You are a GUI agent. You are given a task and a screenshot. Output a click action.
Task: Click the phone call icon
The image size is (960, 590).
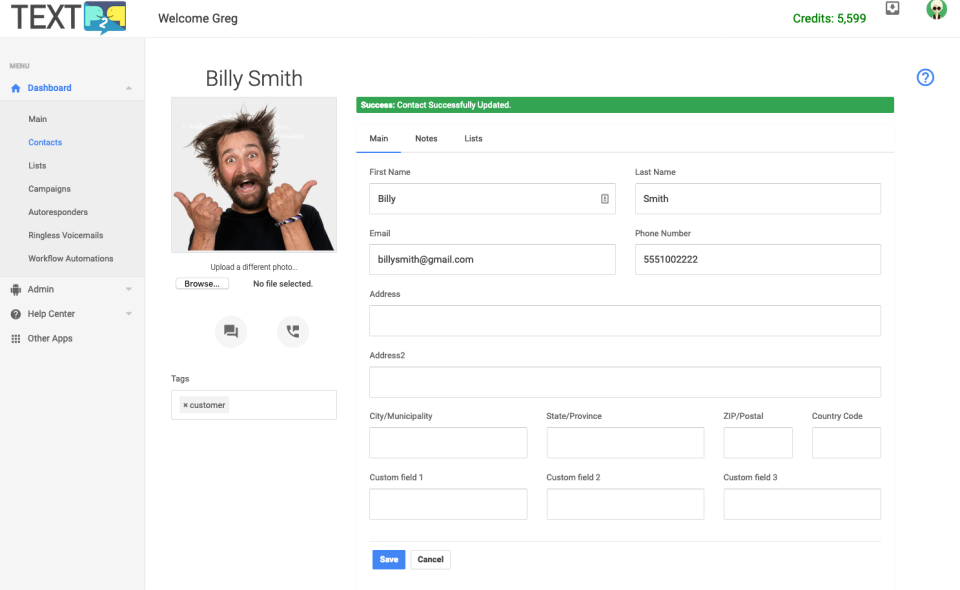point(293,331)
